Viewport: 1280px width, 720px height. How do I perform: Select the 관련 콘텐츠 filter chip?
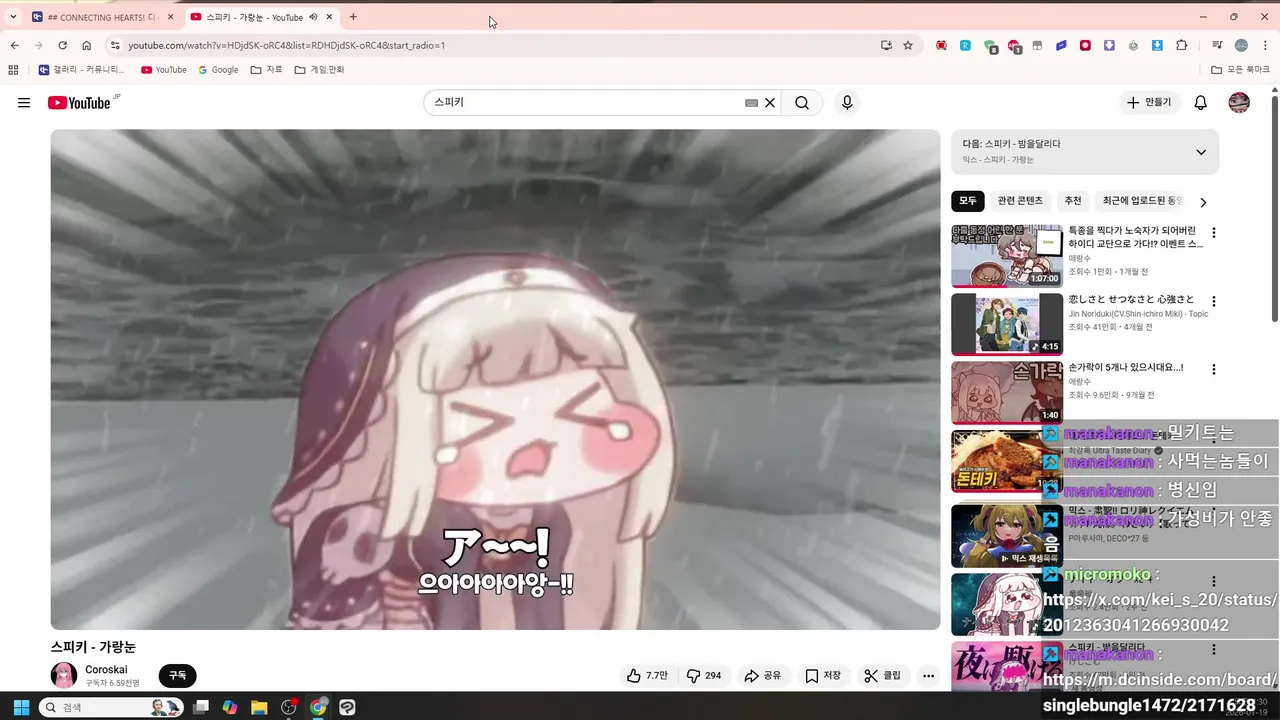pyautogui.click(x=1020, y=201)
